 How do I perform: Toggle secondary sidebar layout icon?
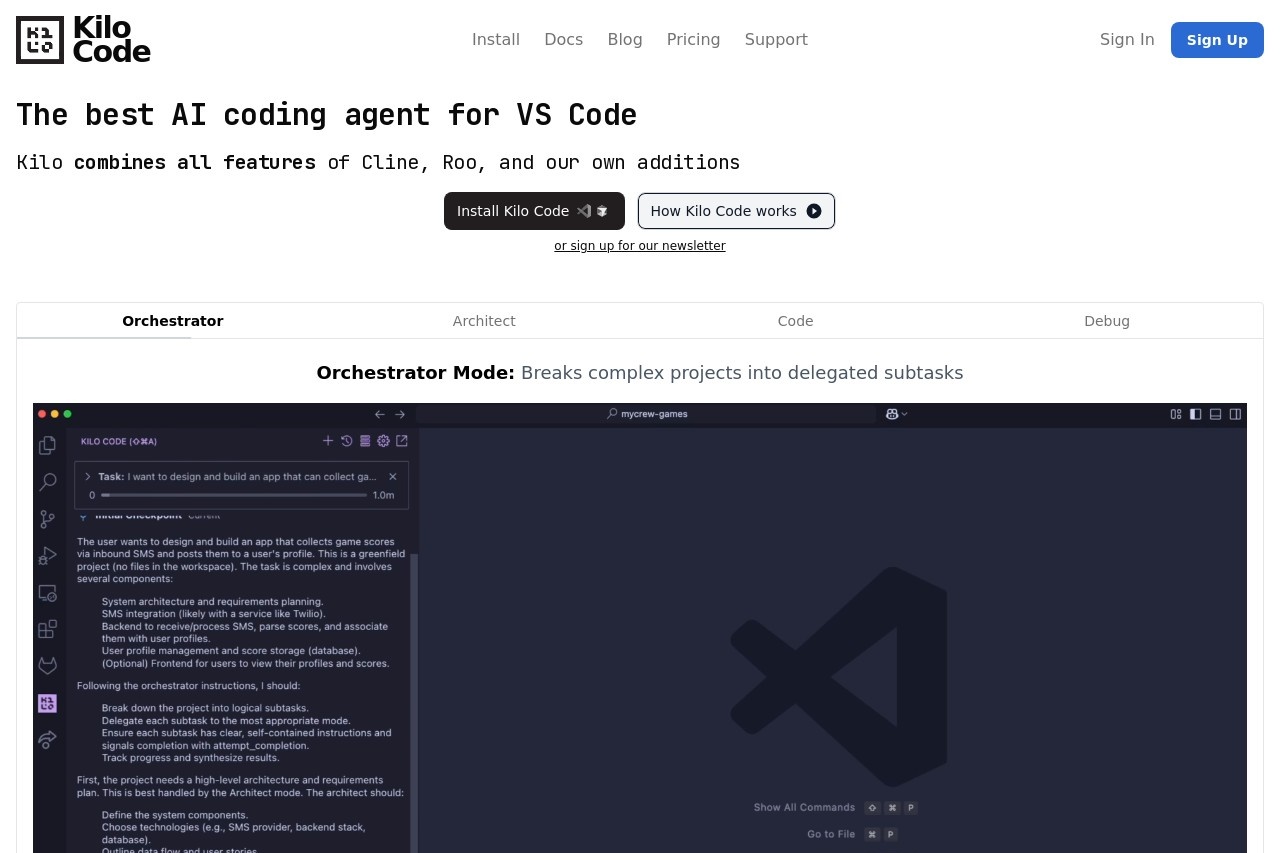coord(1236,414)
